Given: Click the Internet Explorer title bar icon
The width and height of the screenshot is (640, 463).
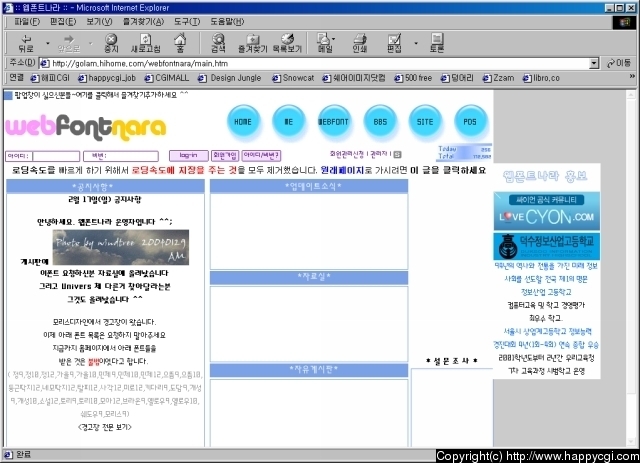Looking at the screenshot, I should 8,8.
